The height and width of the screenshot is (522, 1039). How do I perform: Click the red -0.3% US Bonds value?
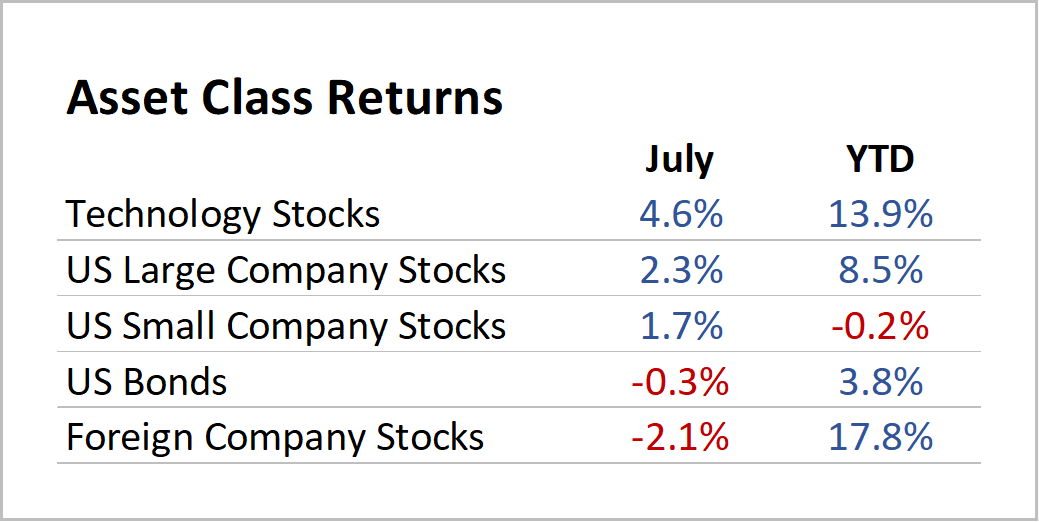pyautogui.click(x=679, y=381)
